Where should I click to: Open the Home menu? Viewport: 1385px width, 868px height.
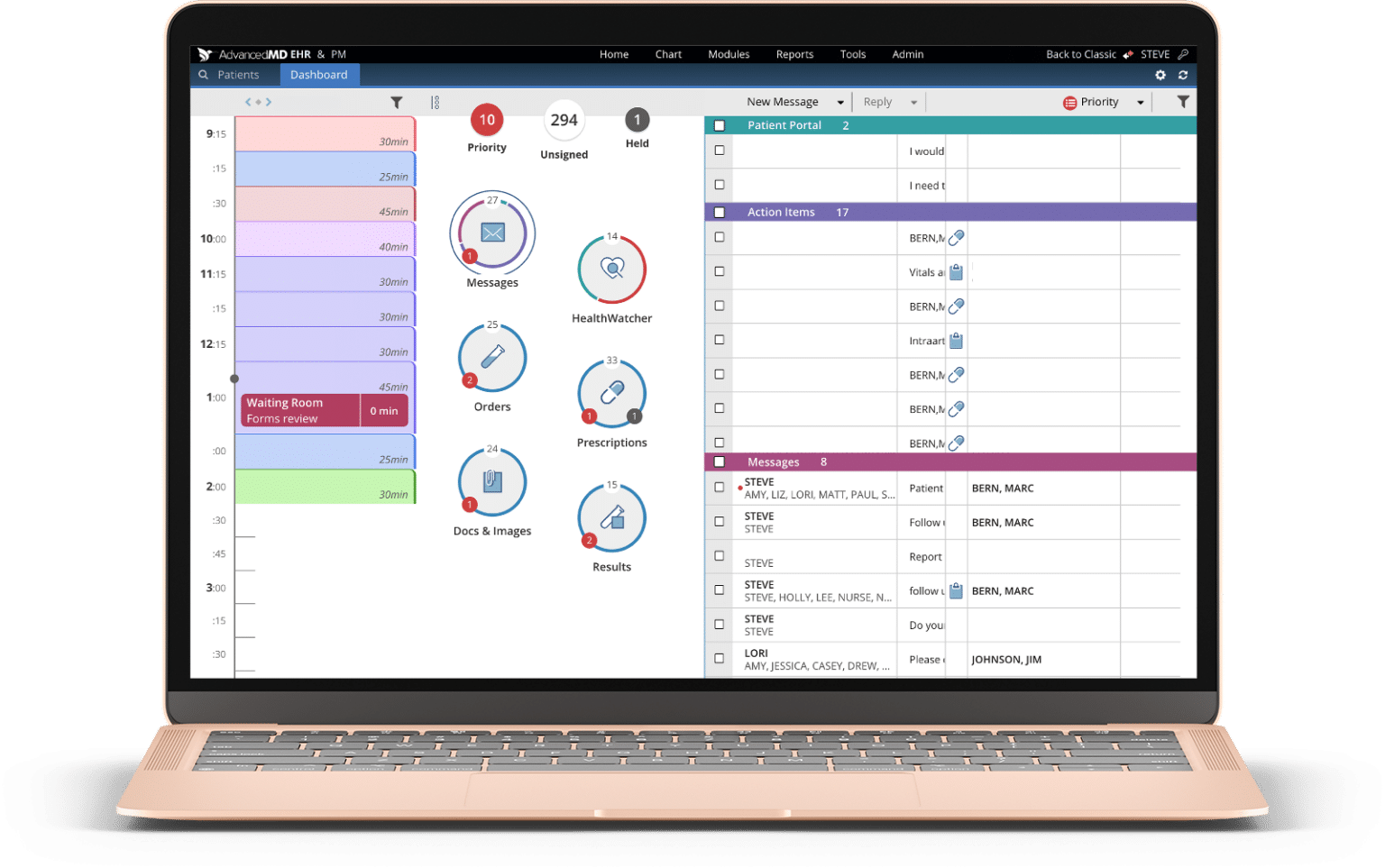point(614,54)
